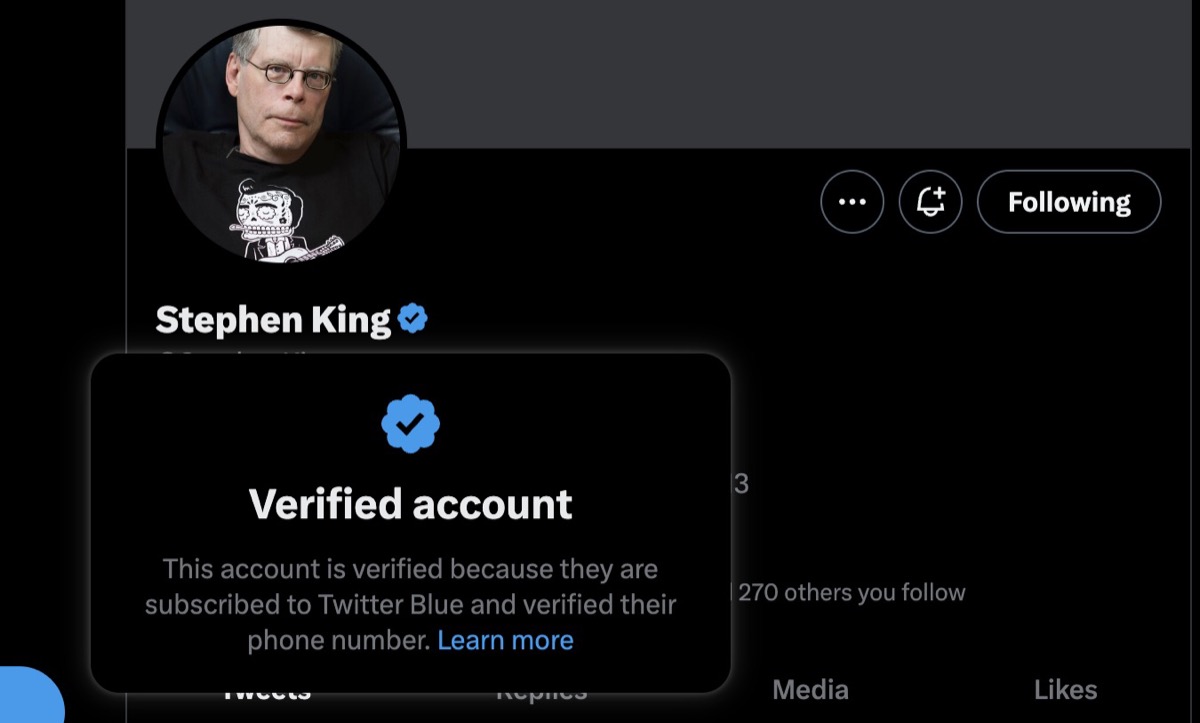Click the "Verified account" popup heading
1200x723 pixels.
tap(410, 504)
